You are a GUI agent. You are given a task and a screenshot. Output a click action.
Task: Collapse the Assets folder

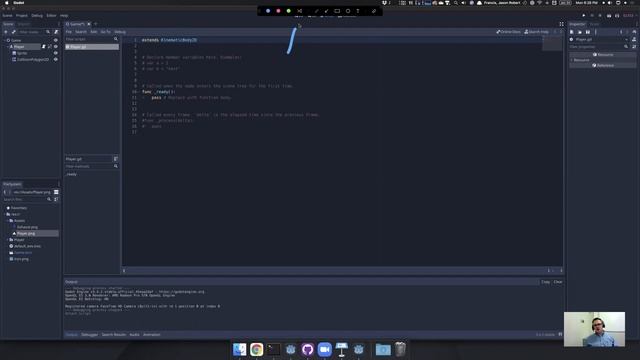coord(7,221)
